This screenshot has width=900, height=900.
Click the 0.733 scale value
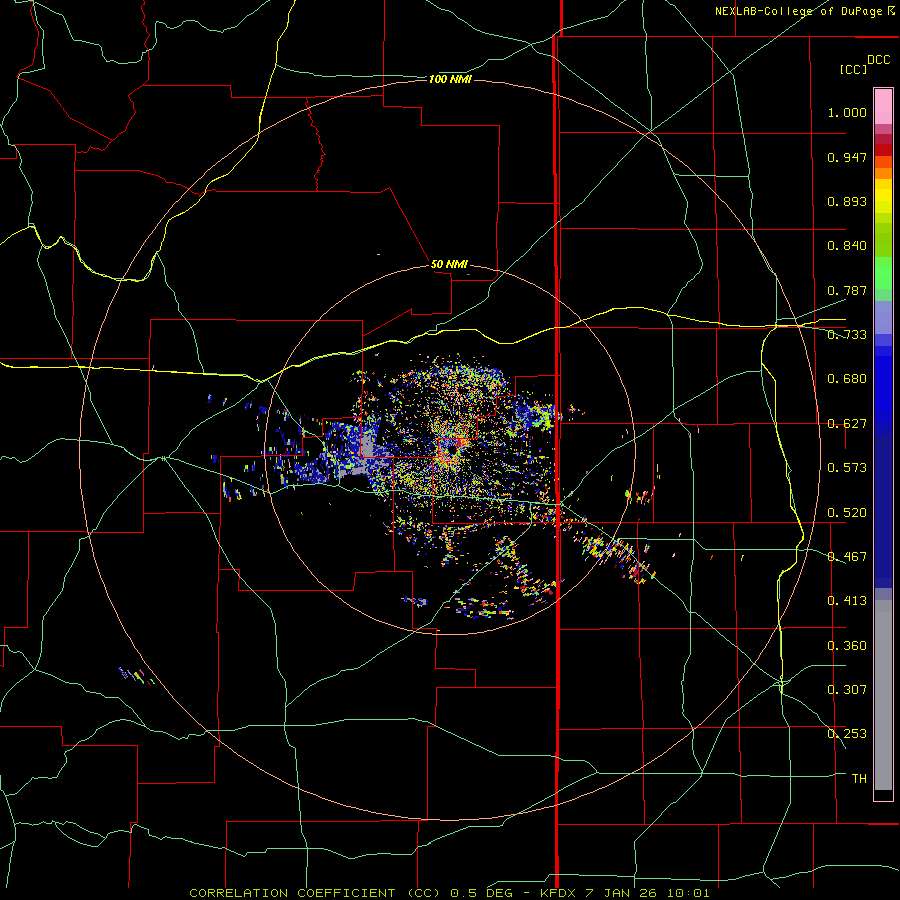(847, 335)
